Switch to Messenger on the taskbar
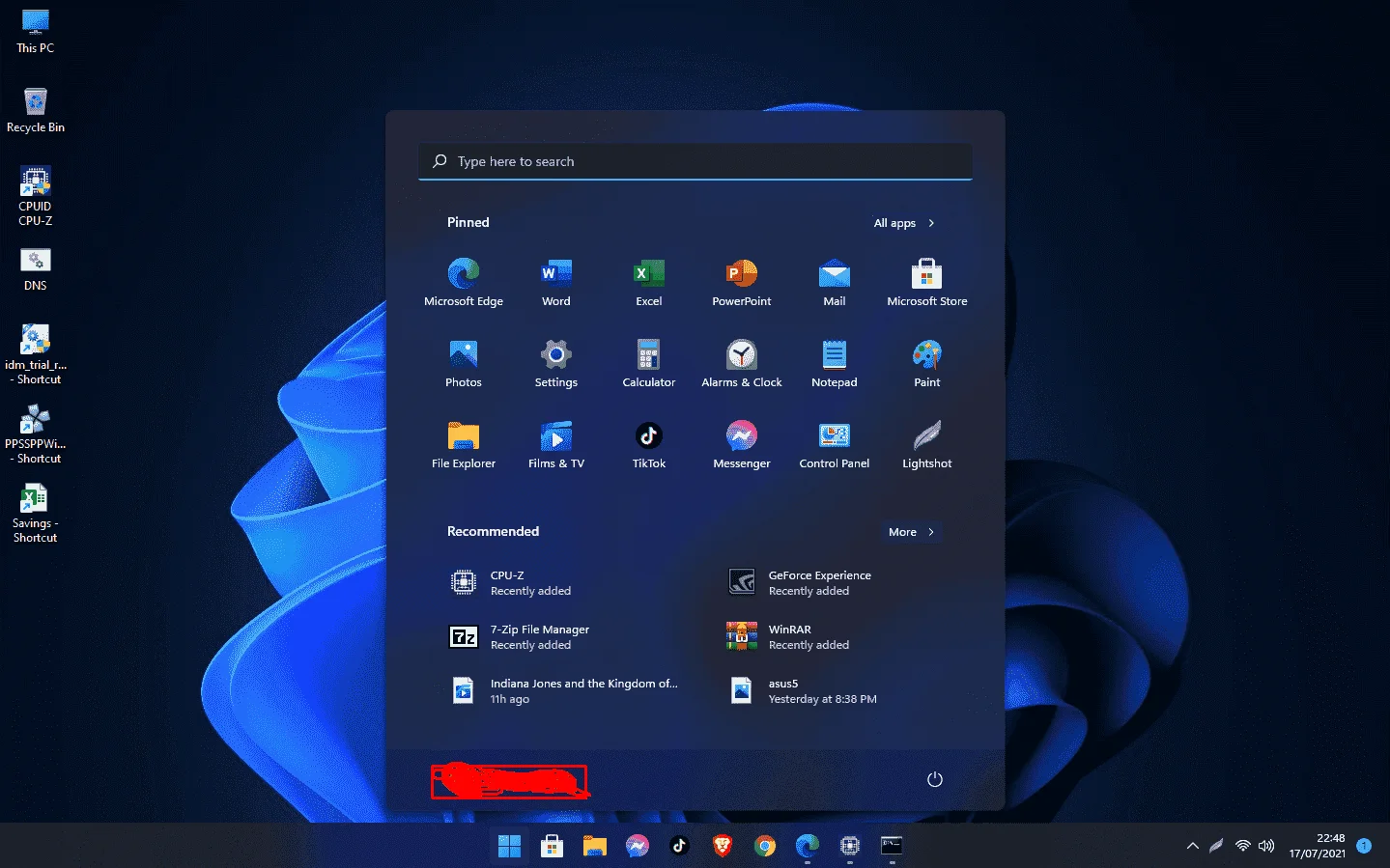This screenshot has height=868, width=1390. point(637,846)
